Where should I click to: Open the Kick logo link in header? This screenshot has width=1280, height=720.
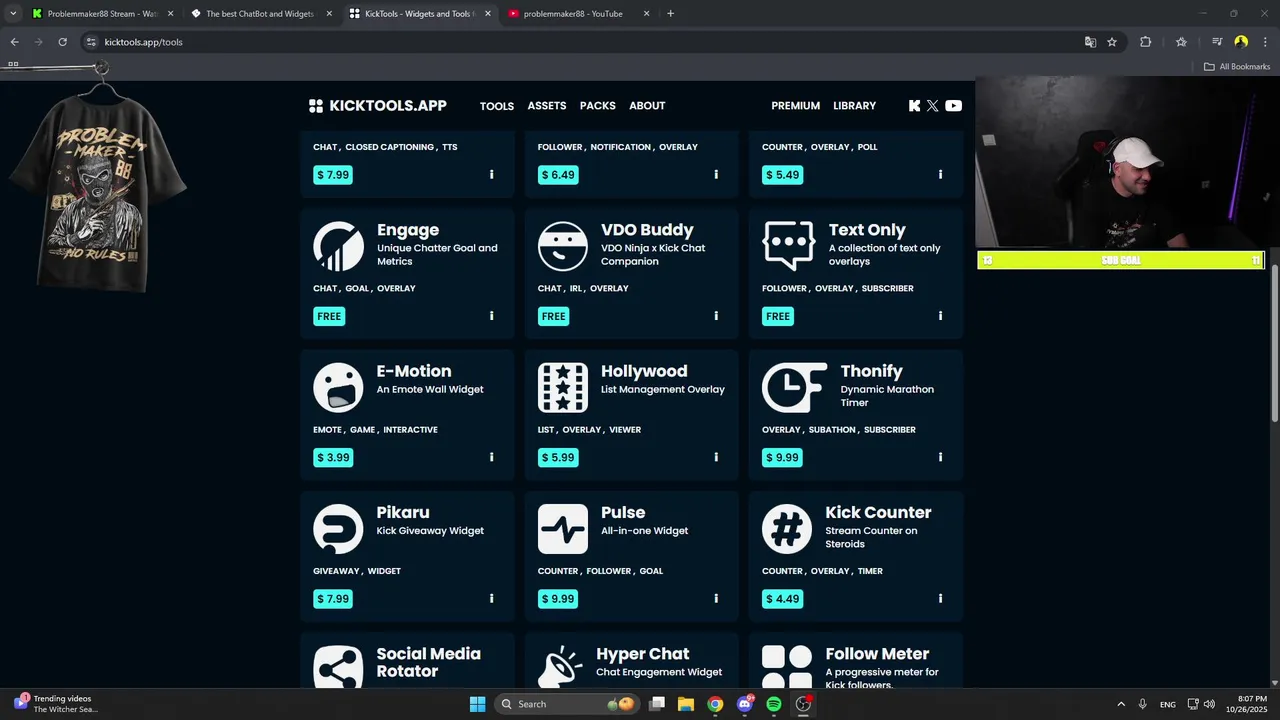(x=914, y=106)
